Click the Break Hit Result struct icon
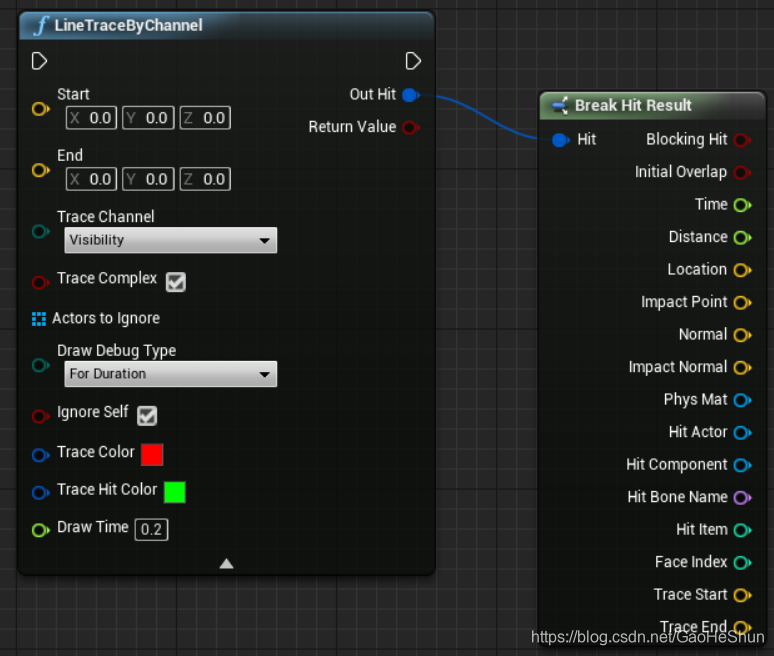The width and height of the screenshot is (774, 656). click(x=560, y=105)
